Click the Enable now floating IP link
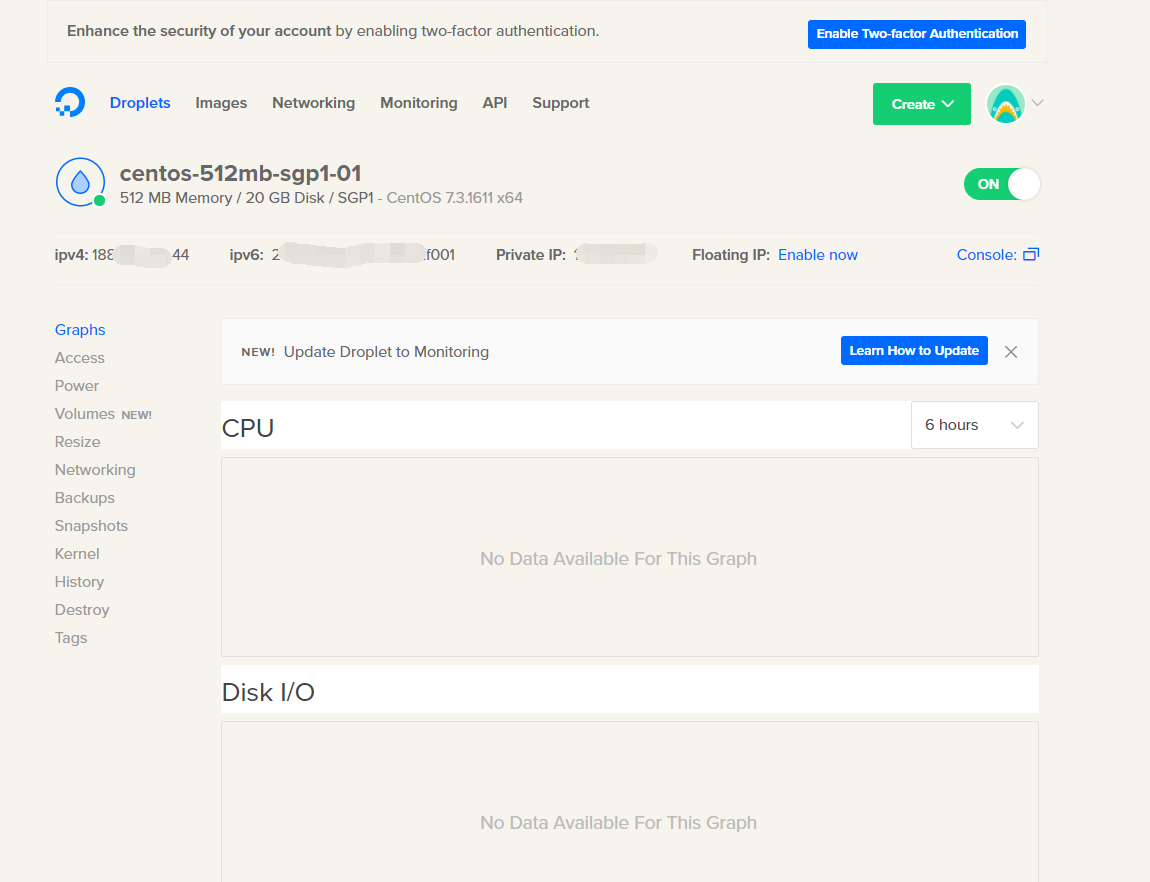This screenshot has height=882, width=1150. tap(818, 255)
